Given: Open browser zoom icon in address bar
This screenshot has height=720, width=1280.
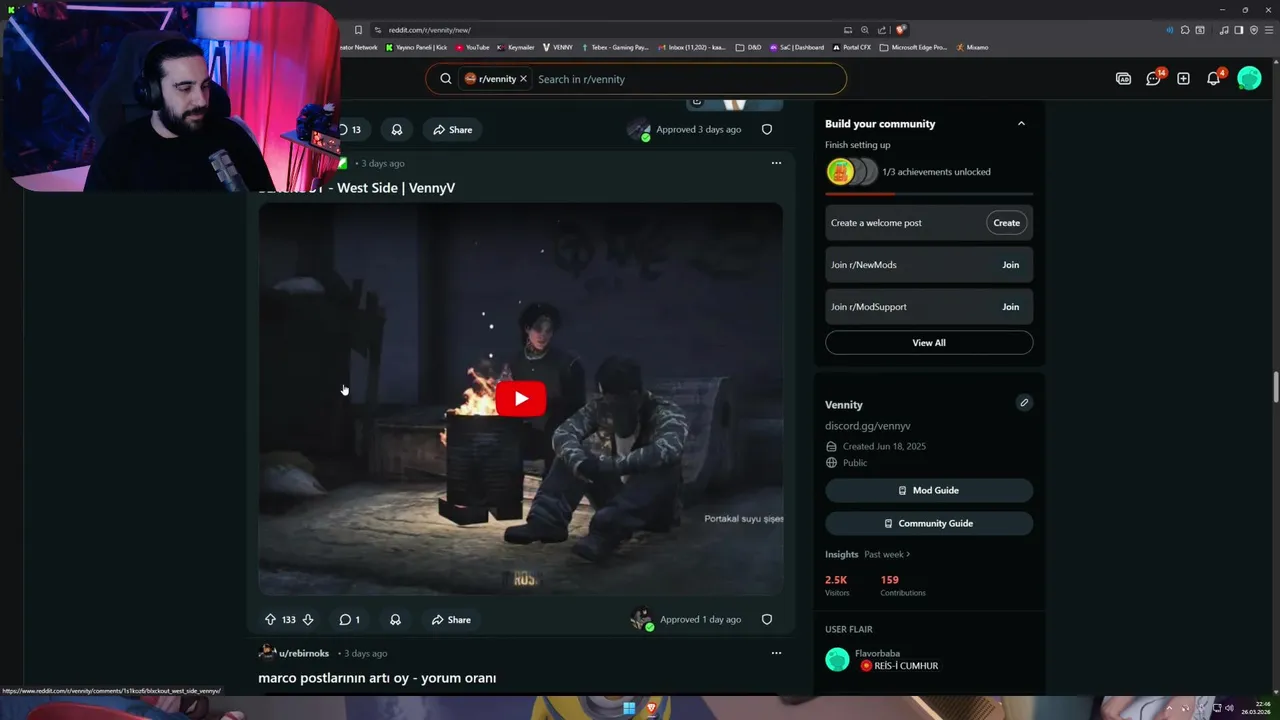Looking at the screenshot, I should tap(865, 30).
